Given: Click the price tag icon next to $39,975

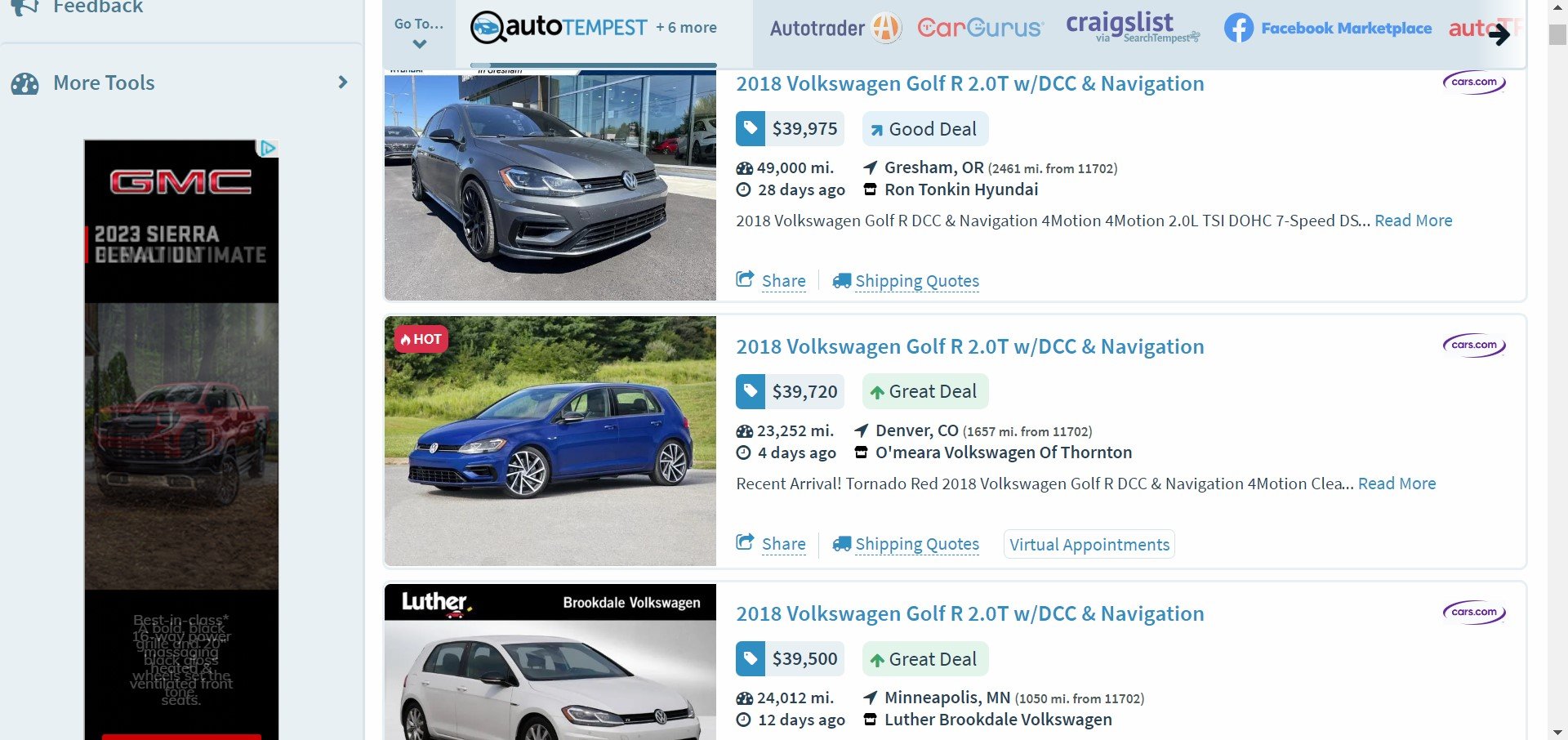Looking at the screenshot, I should tap(751, 128).
